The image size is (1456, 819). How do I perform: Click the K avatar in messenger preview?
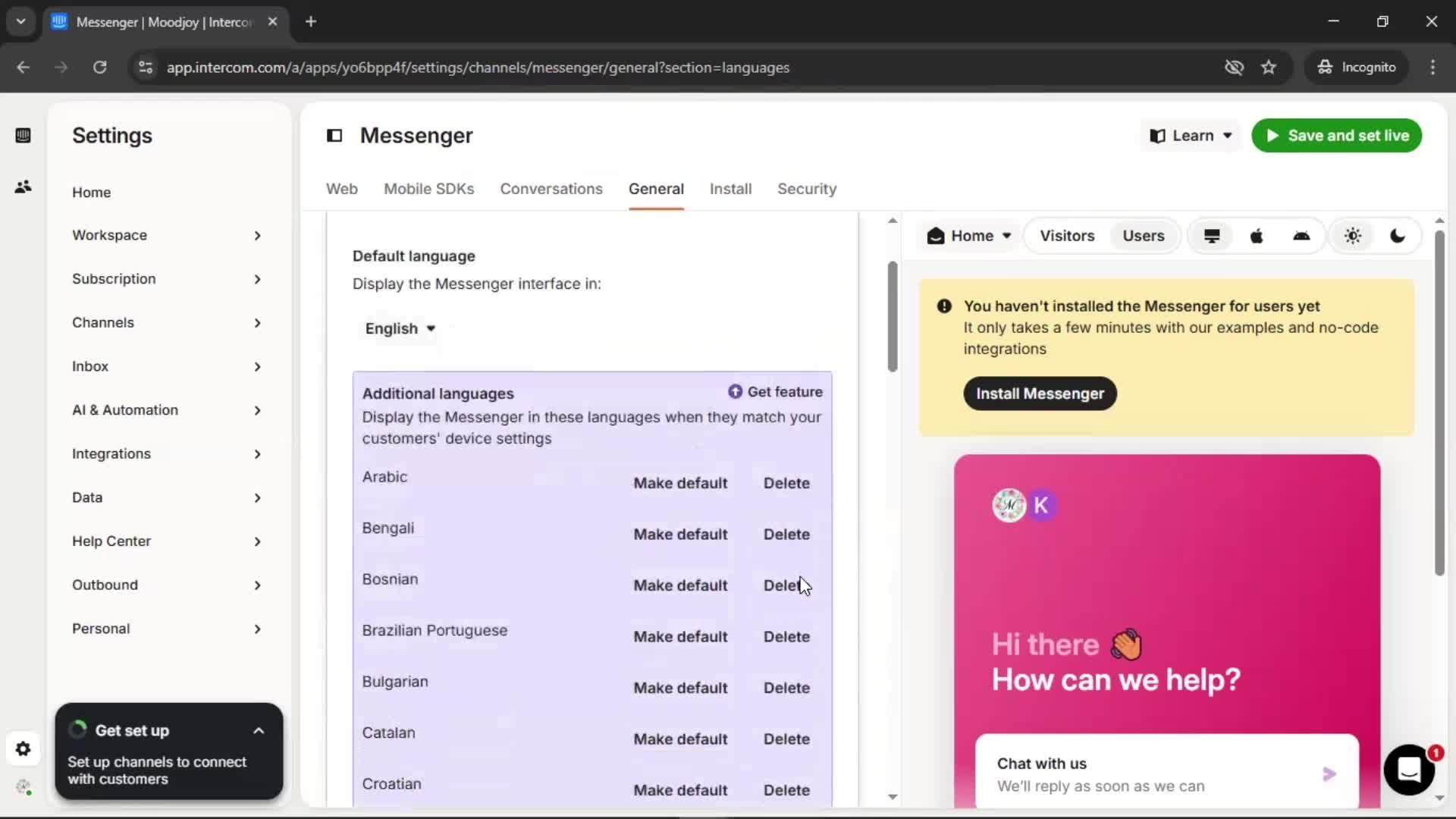pos(1041,505)
